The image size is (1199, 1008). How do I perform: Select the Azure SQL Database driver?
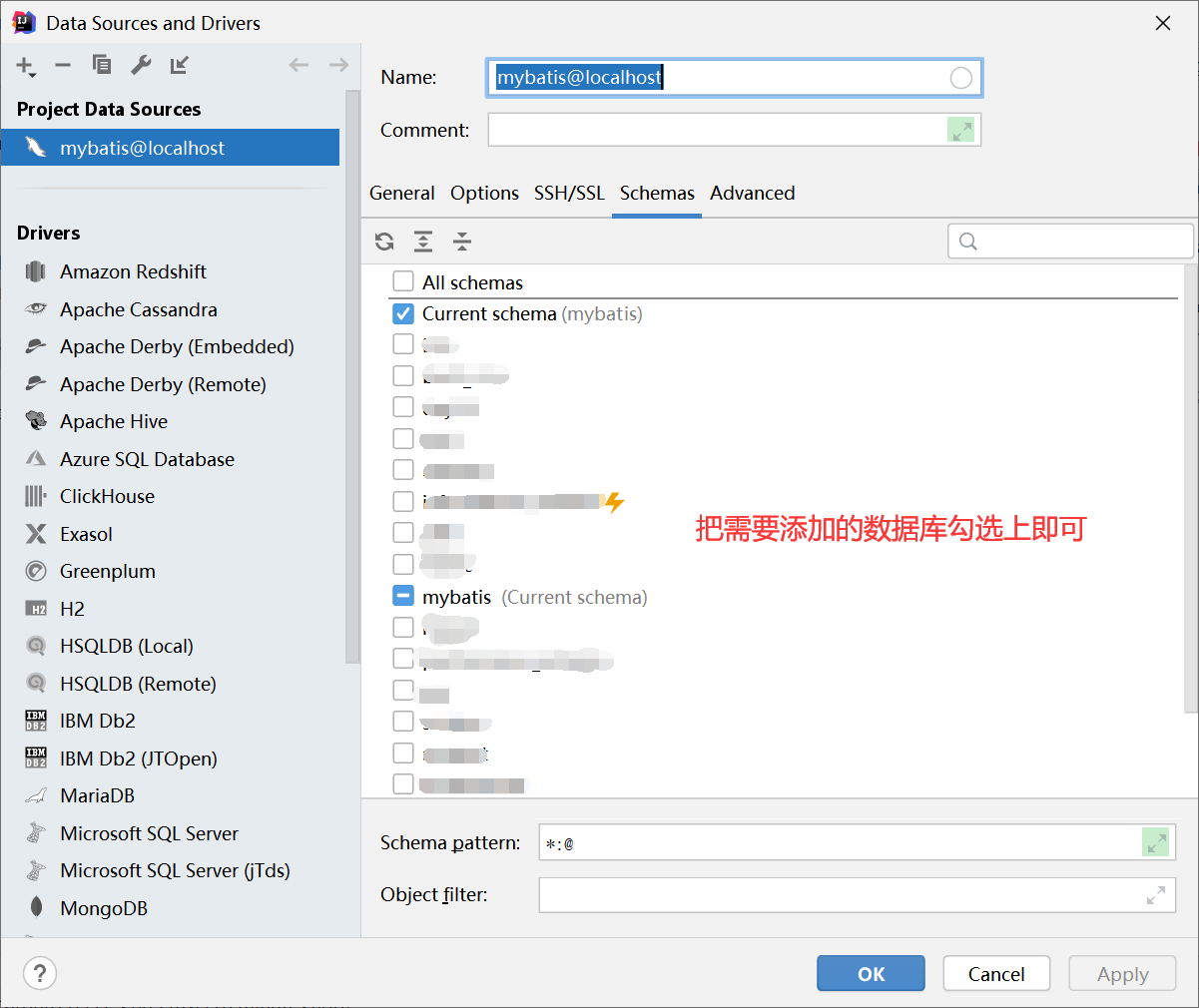pos(147,459)
